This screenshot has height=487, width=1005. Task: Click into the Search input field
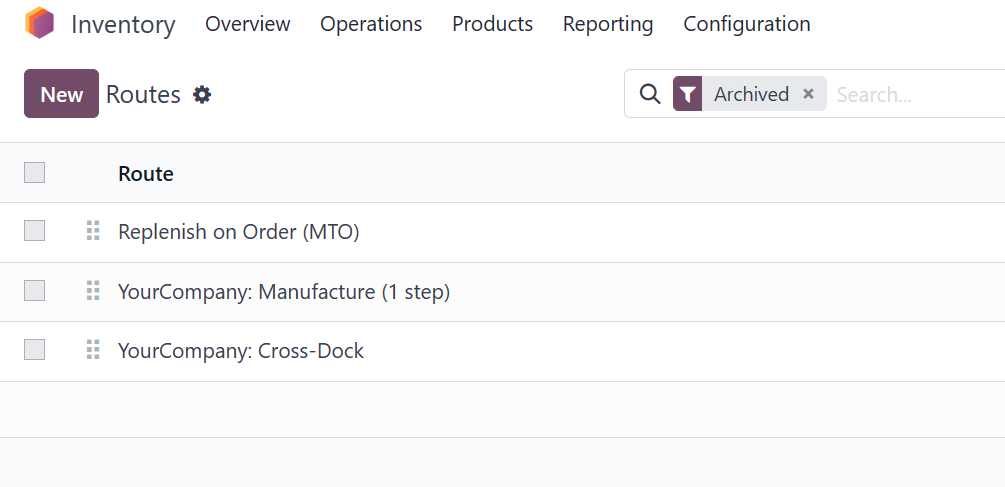917,95
